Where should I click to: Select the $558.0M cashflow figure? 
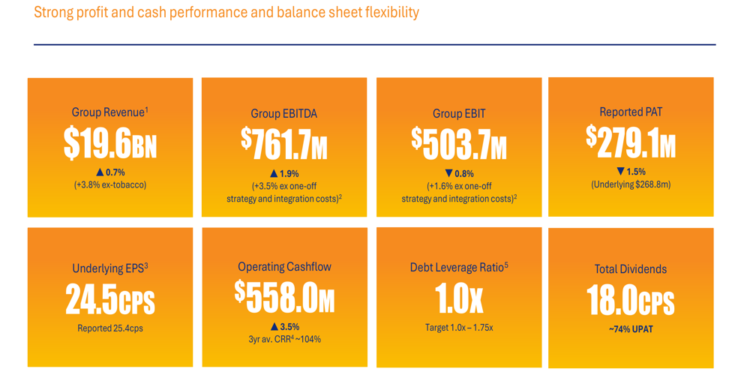tap(284, 297)
